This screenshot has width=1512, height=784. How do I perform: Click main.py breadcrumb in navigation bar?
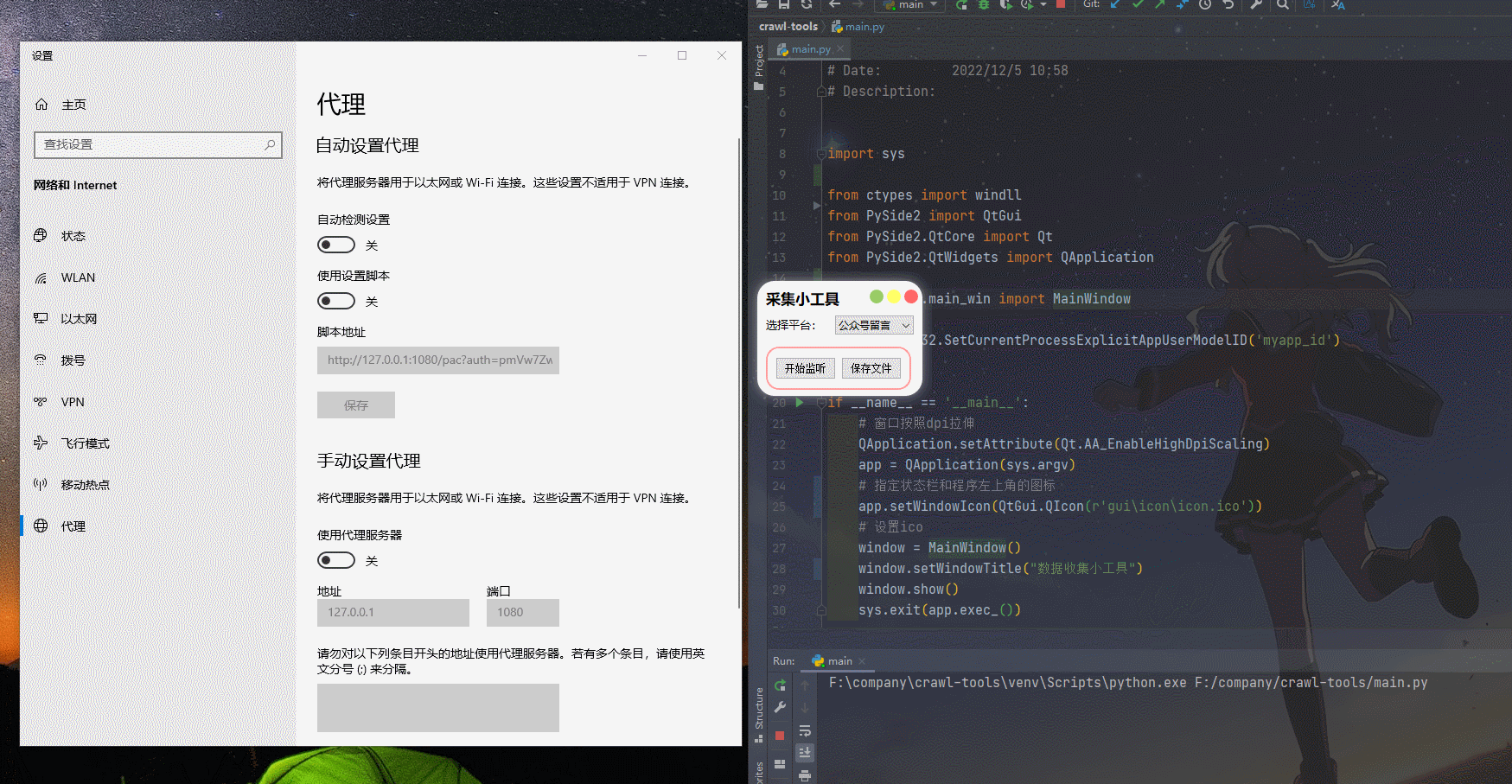coord(858,27)
